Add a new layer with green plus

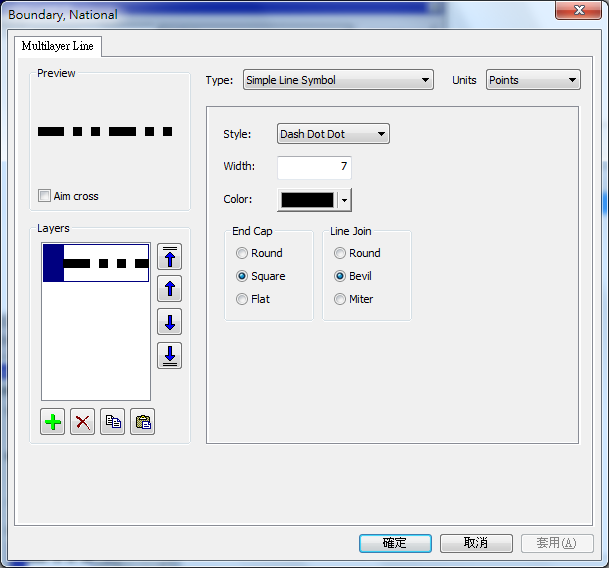pos(52,422)
